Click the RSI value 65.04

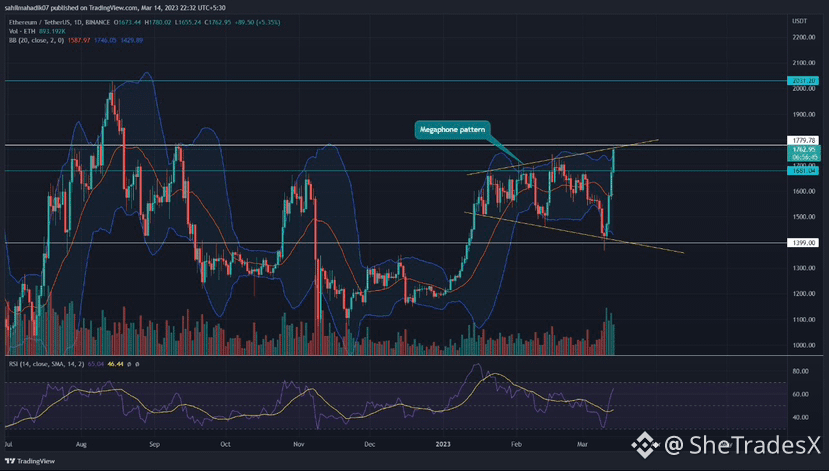[x=96, y=364]
